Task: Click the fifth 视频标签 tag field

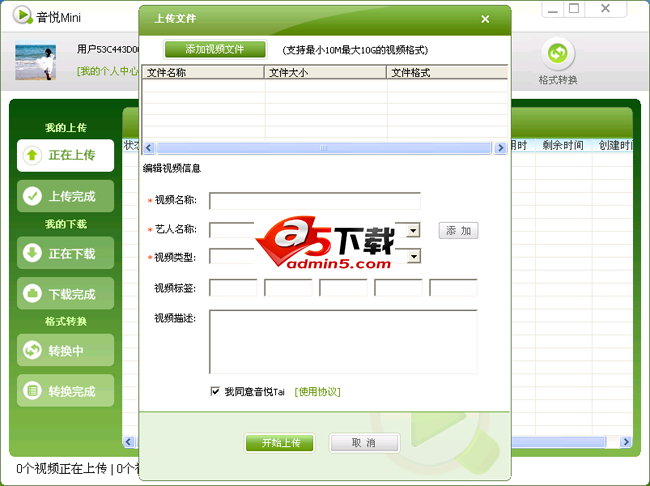Action: pyautogui.click(x=453, y=287)
